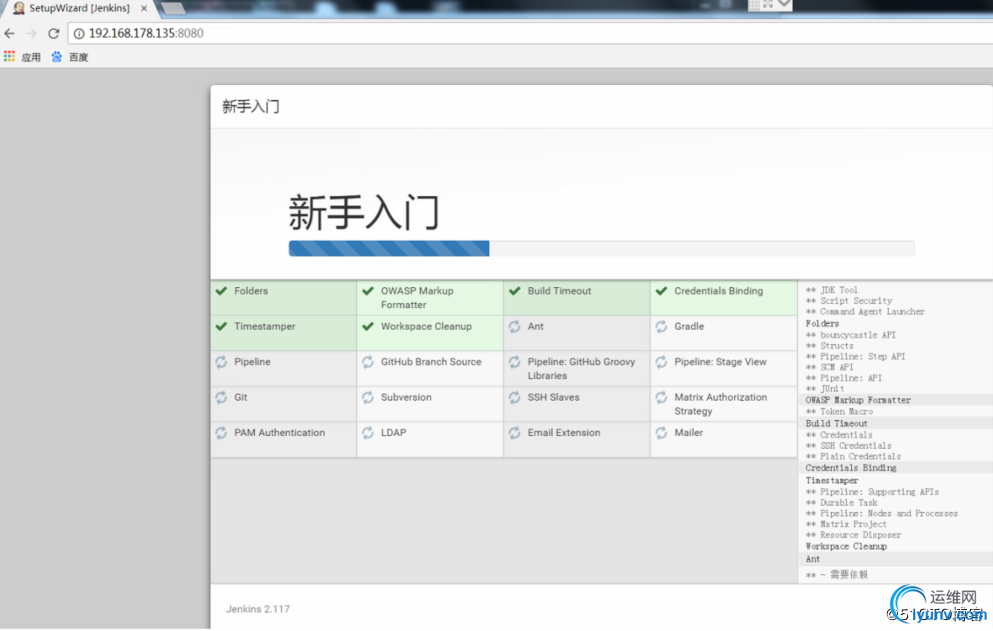Select the SetupWizard [Jenkins] browser tab
The width and height of the screenshot is (993, 631).
click(x=79, y=8)
